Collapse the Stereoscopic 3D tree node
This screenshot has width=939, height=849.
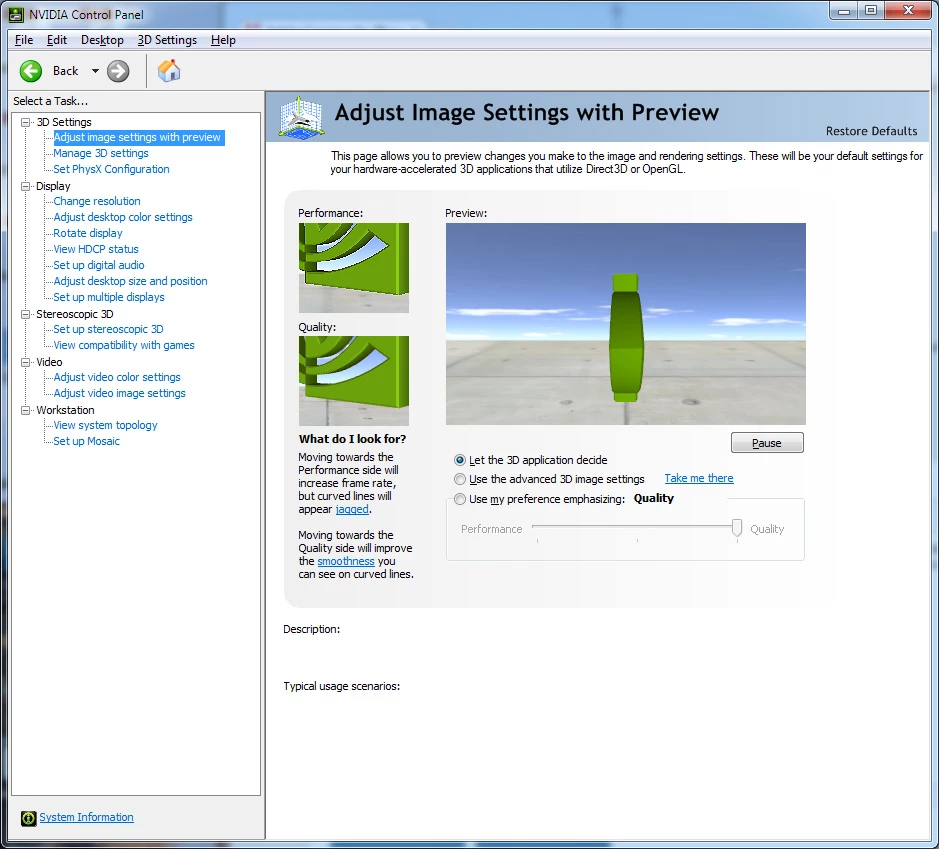click(x=26, y=314)
